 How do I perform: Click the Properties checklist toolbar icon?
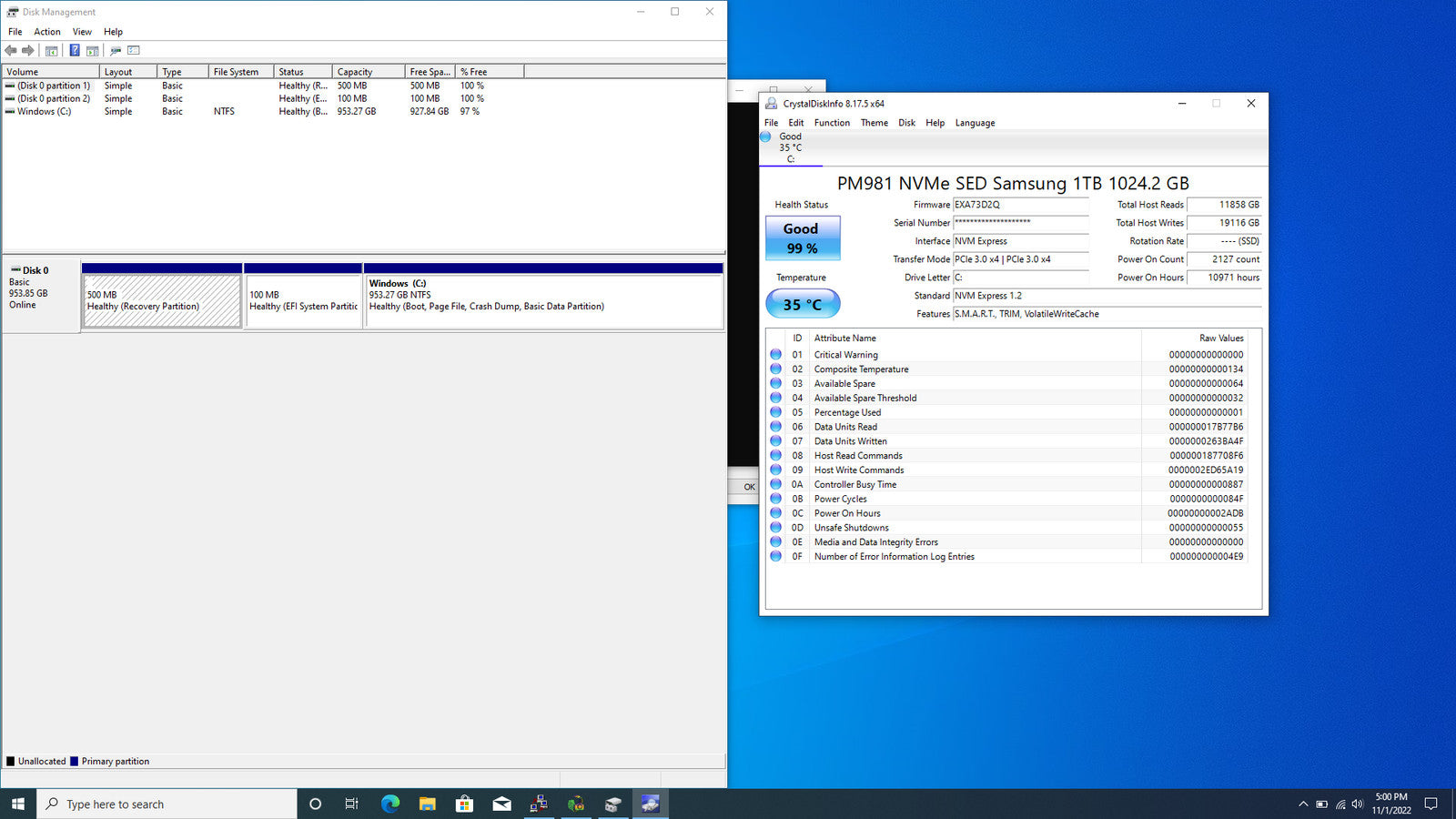(x=134, y=51)
